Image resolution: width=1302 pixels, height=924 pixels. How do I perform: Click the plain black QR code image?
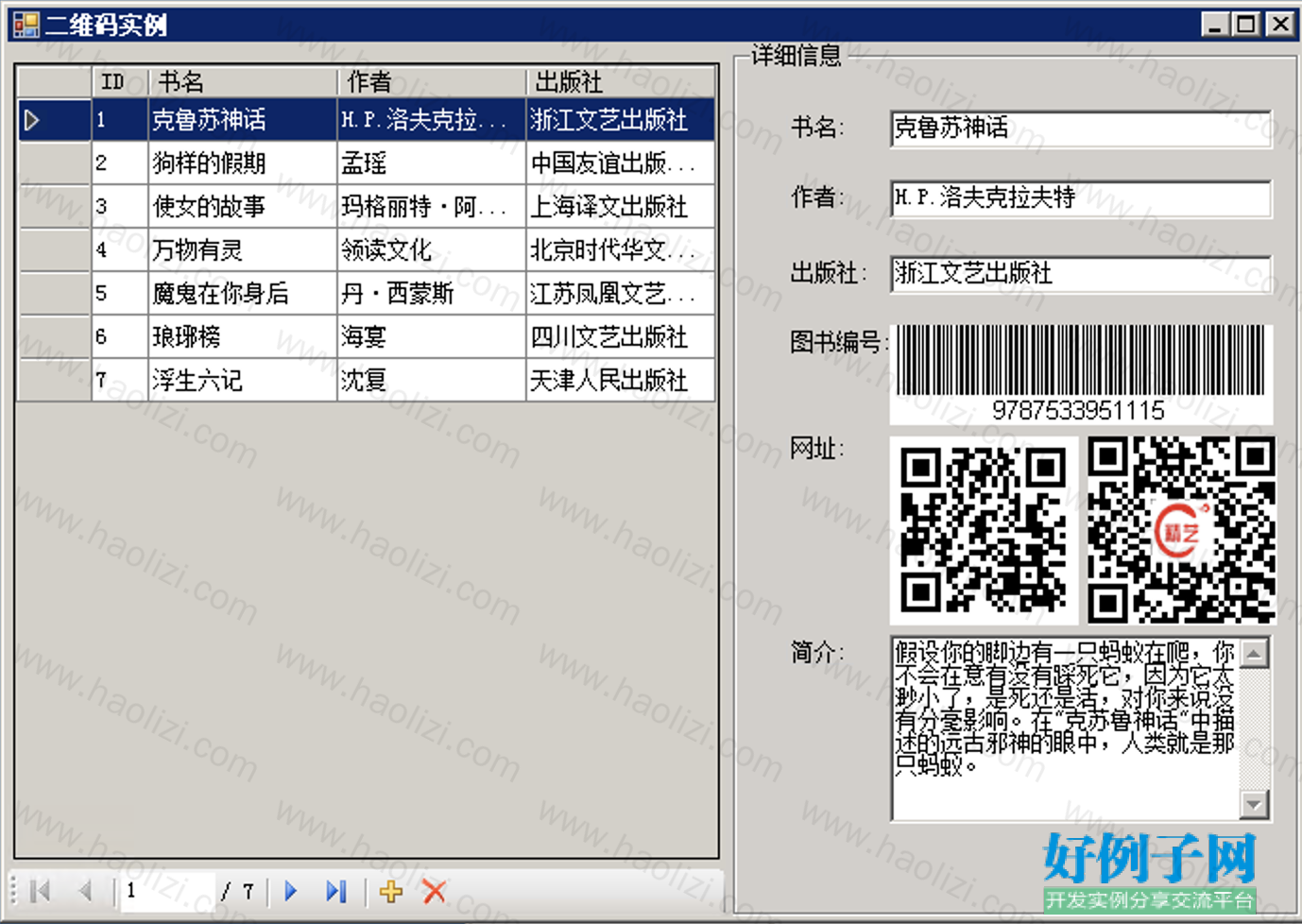coord(984,530)
